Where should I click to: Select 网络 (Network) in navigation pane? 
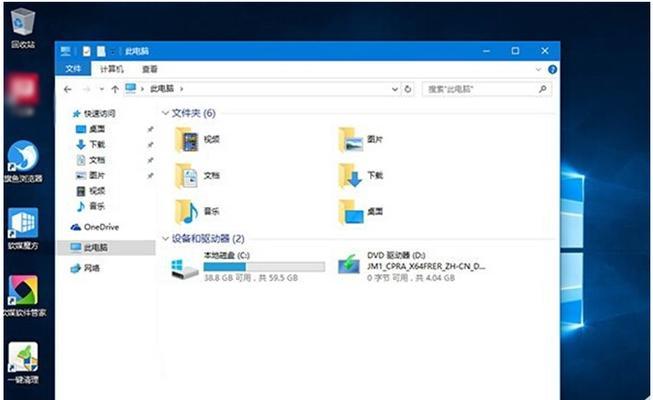85,268
